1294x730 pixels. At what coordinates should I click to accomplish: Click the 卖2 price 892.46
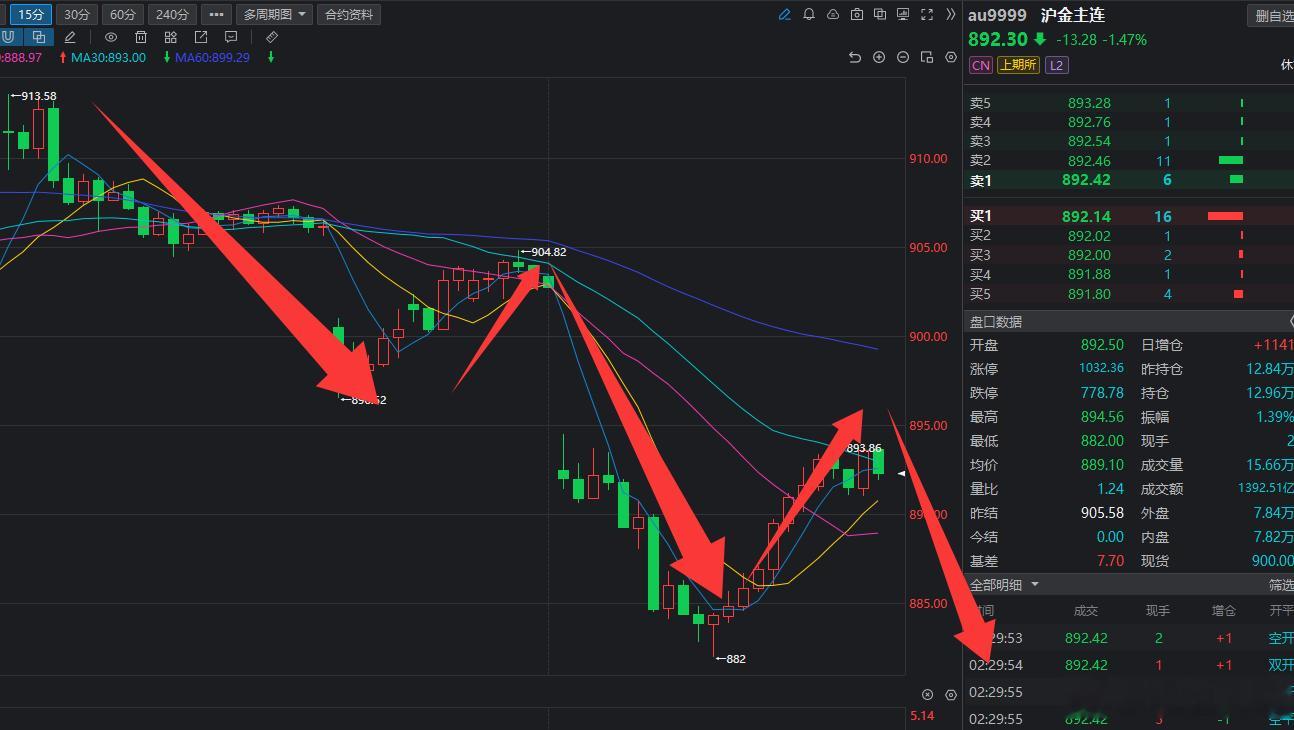[x=1089, y=161]
